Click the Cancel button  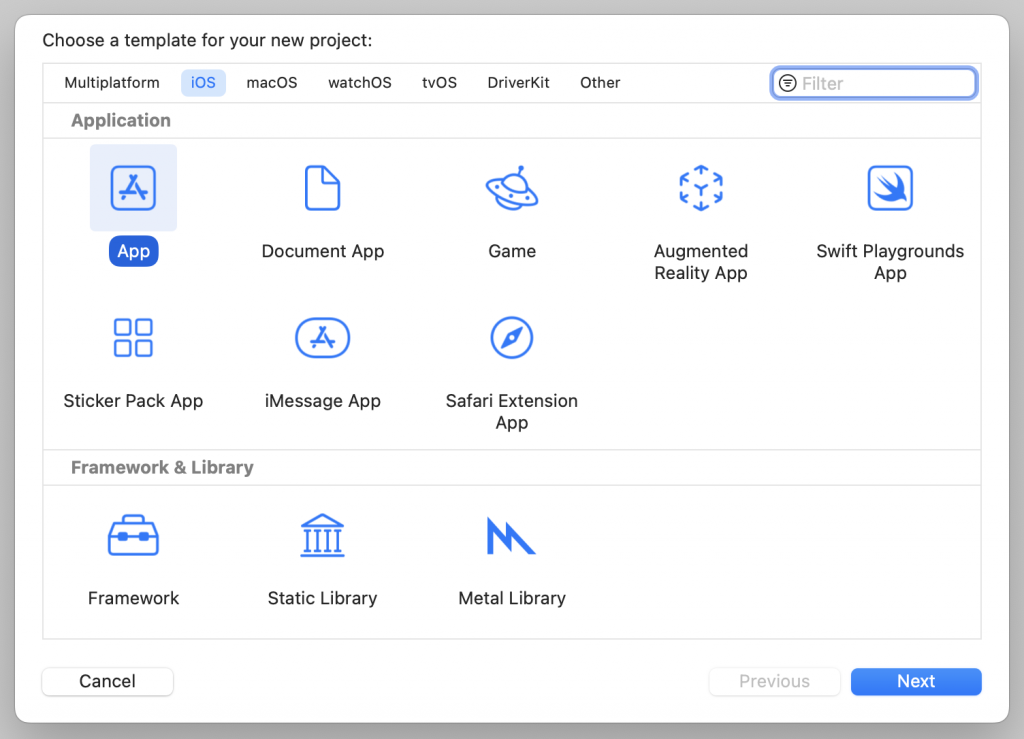coord(108,682)
